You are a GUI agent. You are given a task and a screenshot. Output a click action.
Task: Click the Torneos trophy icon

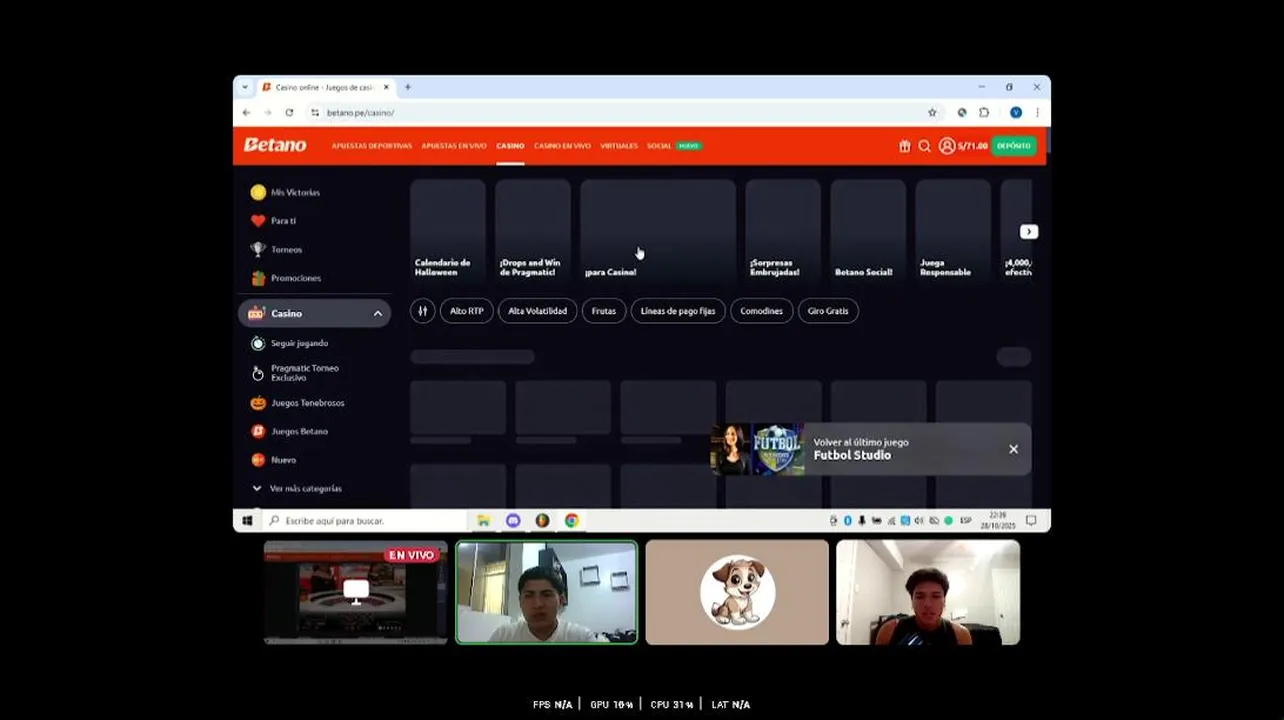[x=258, y=250]
